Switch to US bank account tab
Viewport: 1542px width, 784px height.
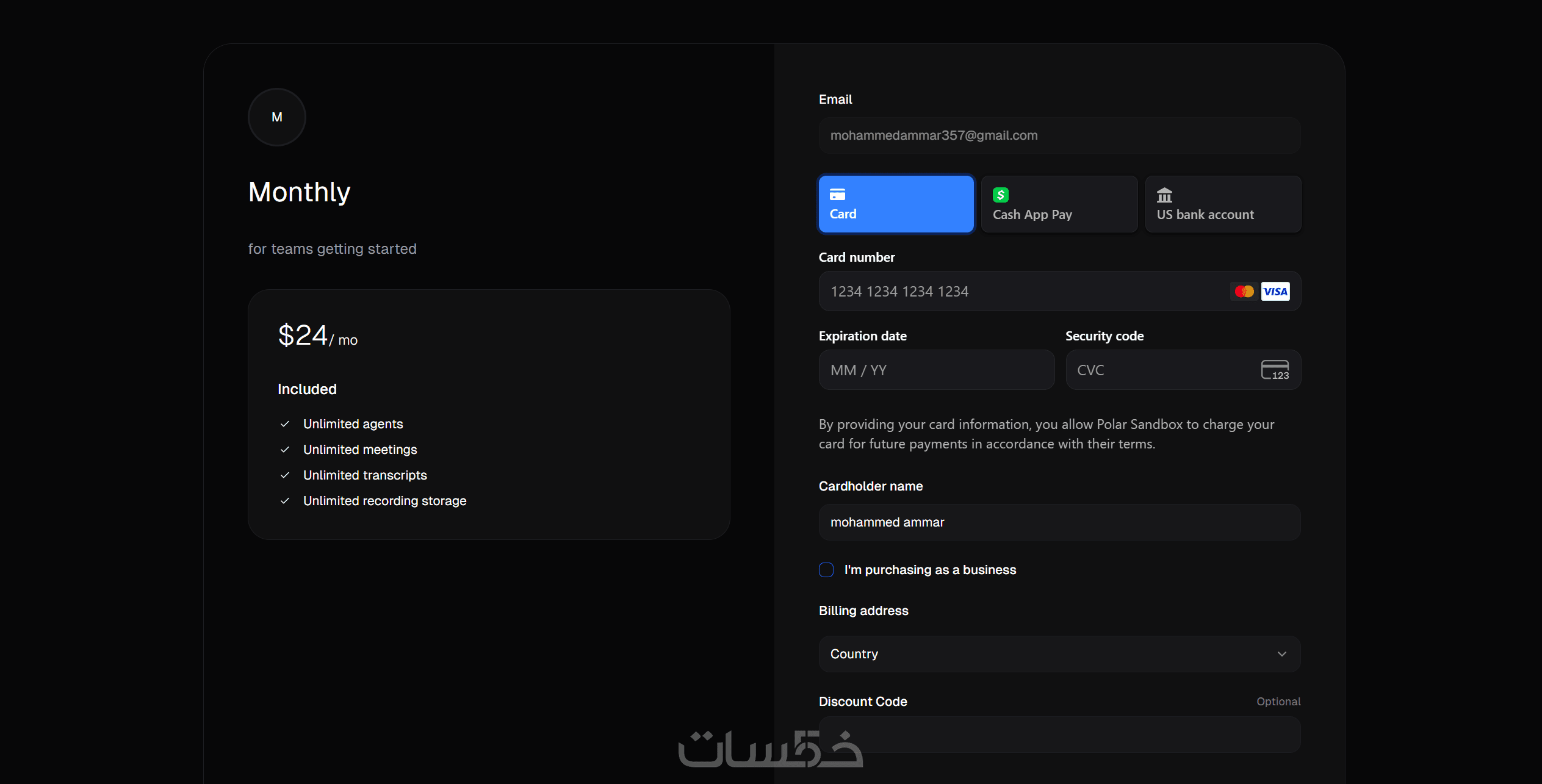tap(1223, 204)
